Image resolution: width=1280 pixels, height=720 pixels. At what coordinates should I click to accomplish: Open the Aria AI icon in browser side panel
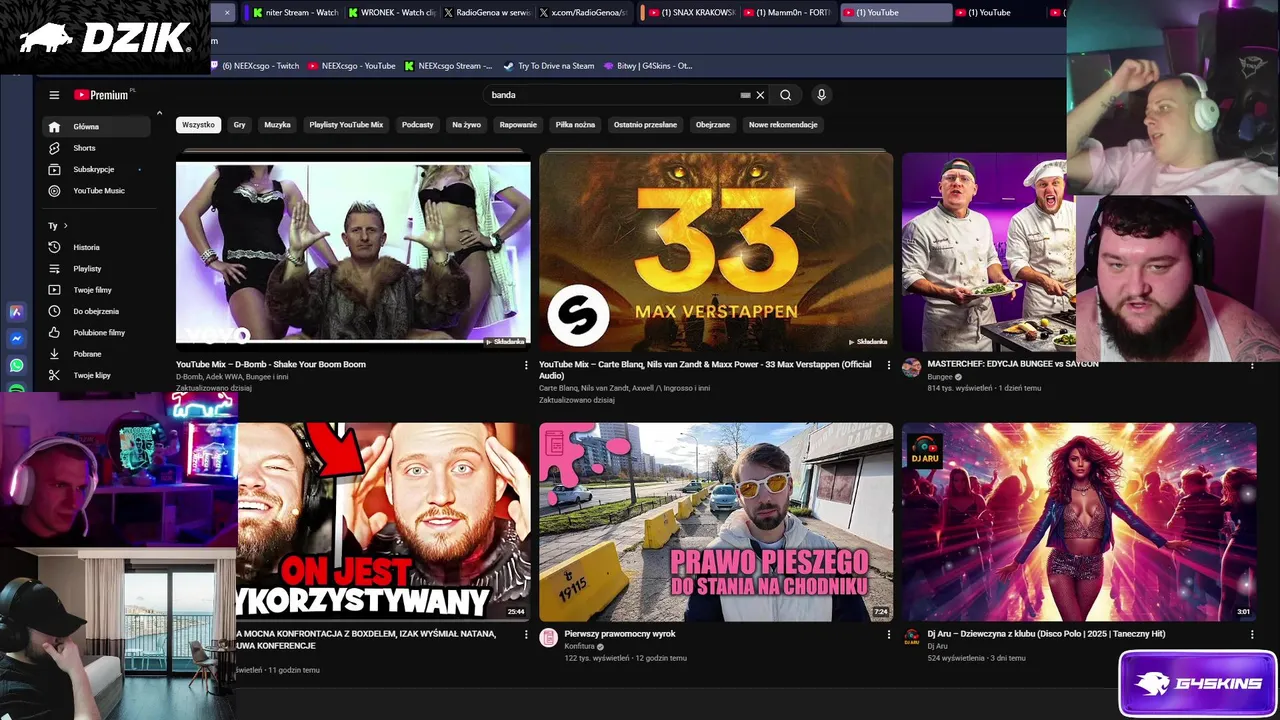click(16, 312)
